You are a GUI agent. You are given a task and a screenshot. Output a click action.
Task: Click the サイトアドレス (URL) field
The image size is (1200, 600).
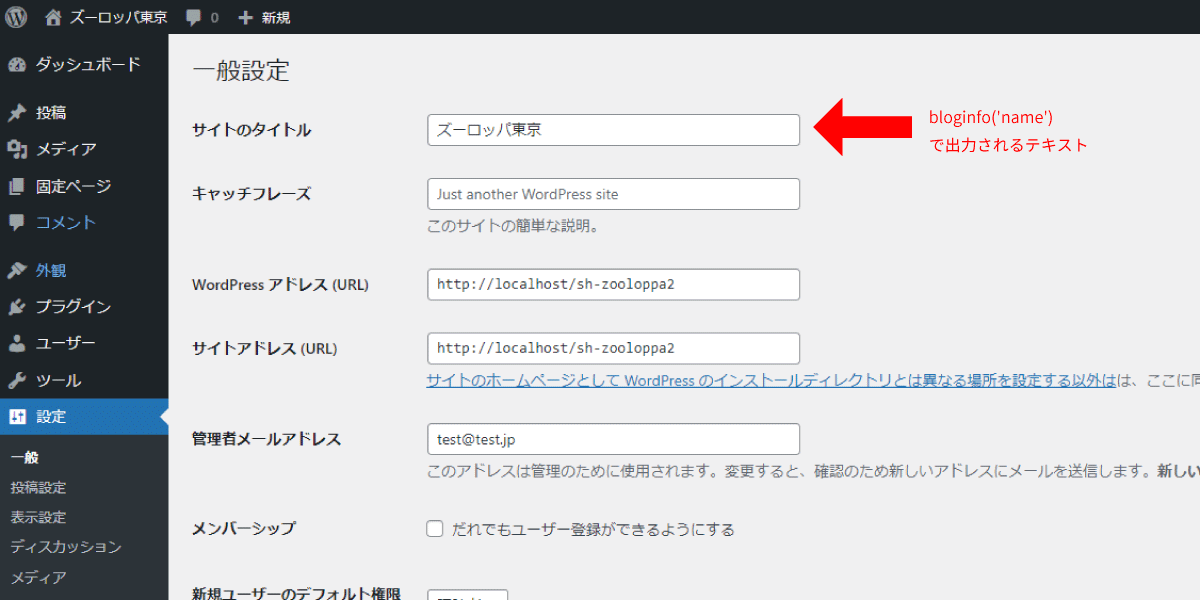[613, 348]
